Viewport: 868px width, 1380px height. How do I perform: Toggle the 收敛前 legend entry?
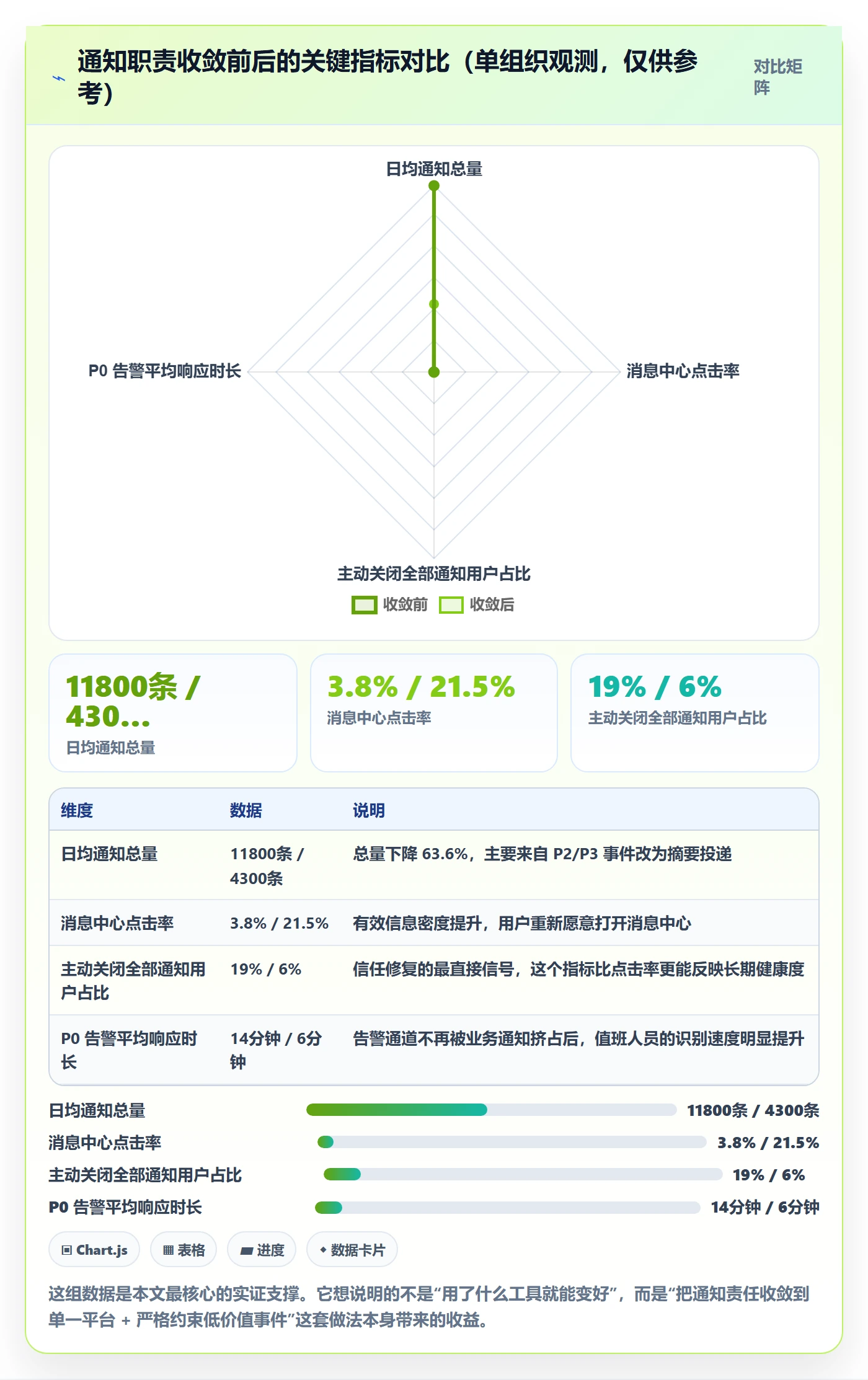click(x=389, y=604)
